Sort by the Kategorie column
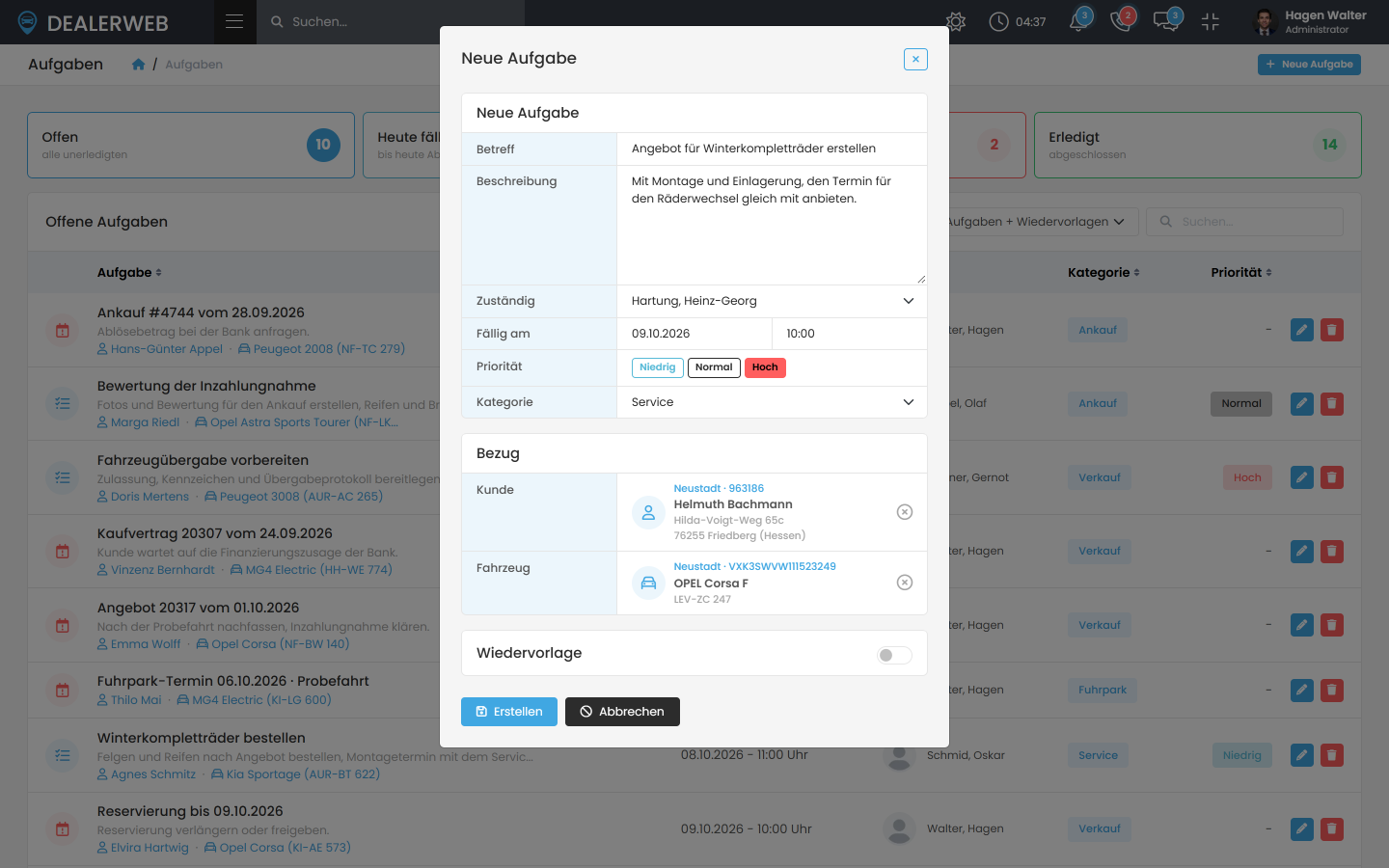Screen dimensions: 1389x868 click(x=1103, y=273)
